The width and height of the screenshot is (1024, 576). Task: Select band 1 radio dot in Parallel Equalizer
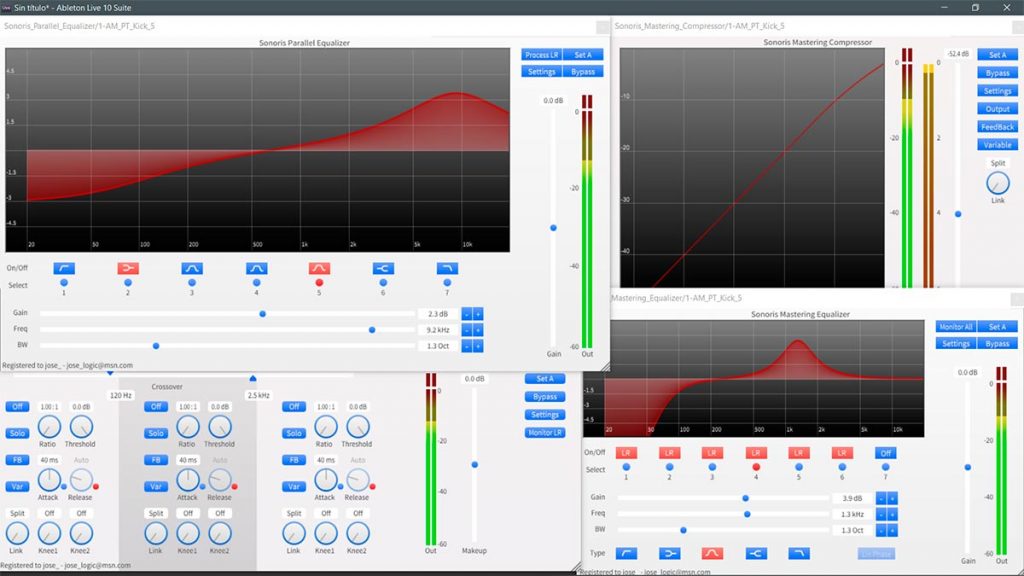(64, 283)
